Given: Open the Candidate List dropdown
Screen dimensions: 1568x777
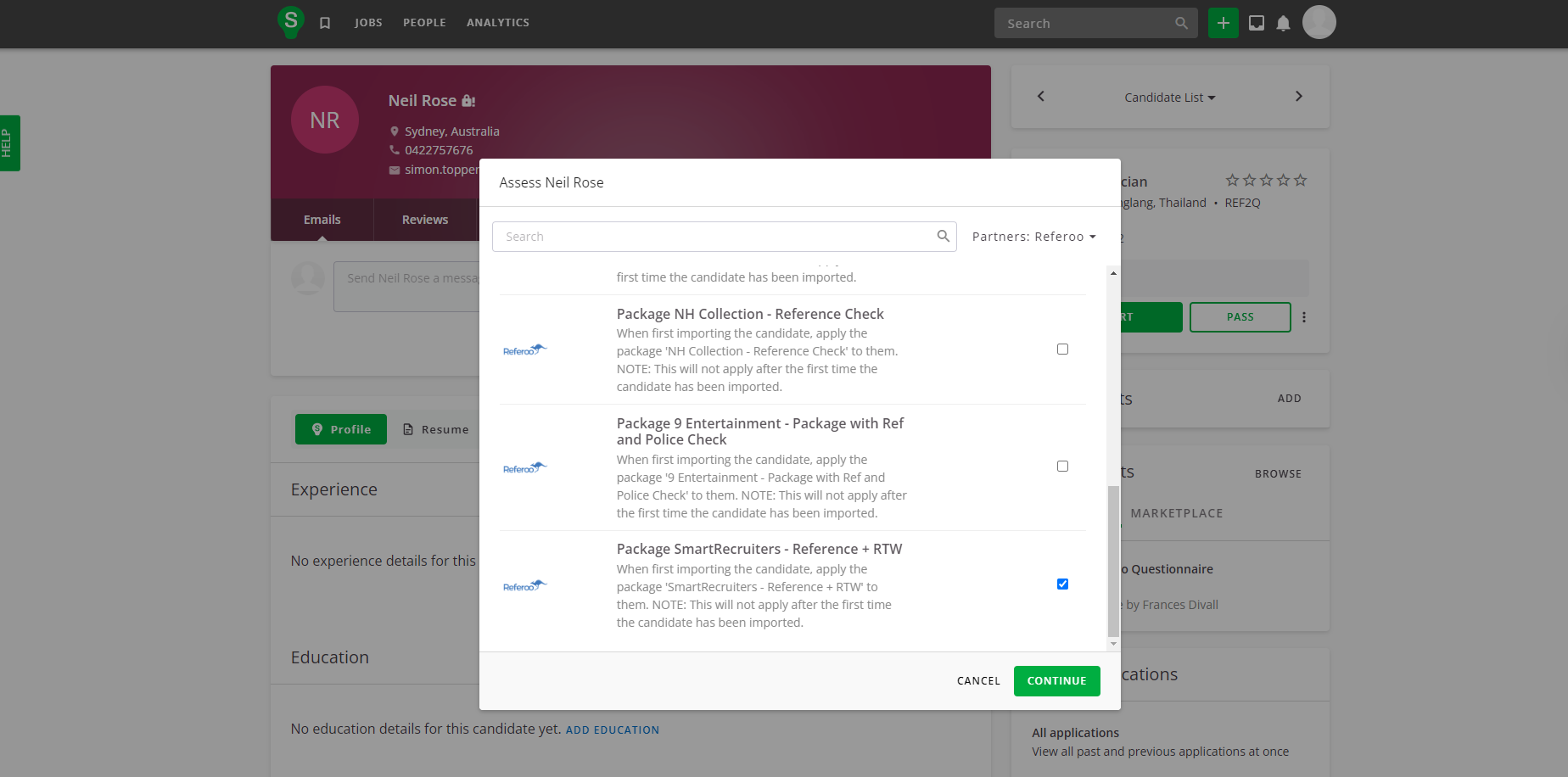Looking at the screenshot, I should click(x=1169, y=98).
